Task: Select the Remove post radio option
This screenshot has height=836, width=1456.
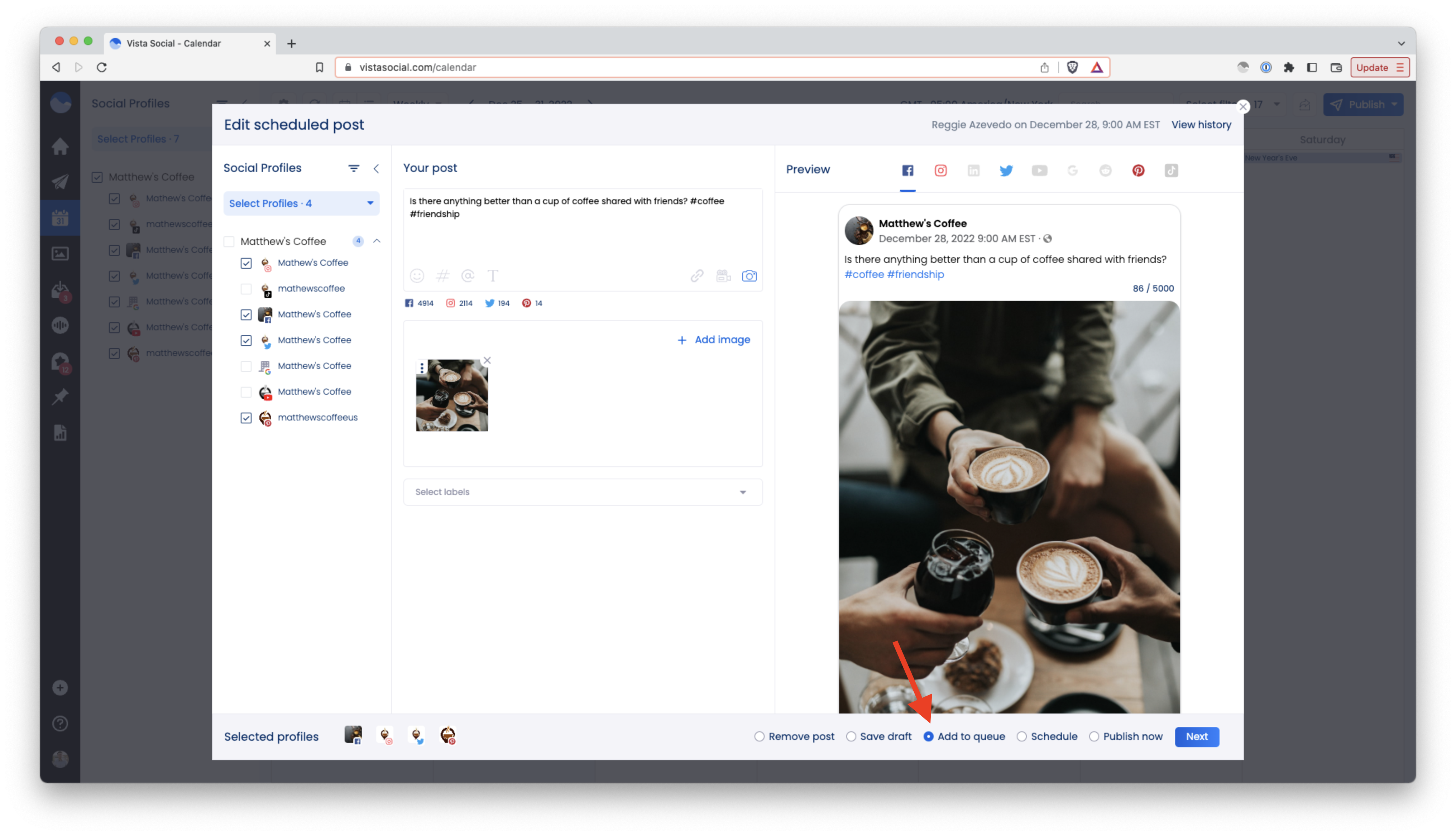Action: coord(760,737)
